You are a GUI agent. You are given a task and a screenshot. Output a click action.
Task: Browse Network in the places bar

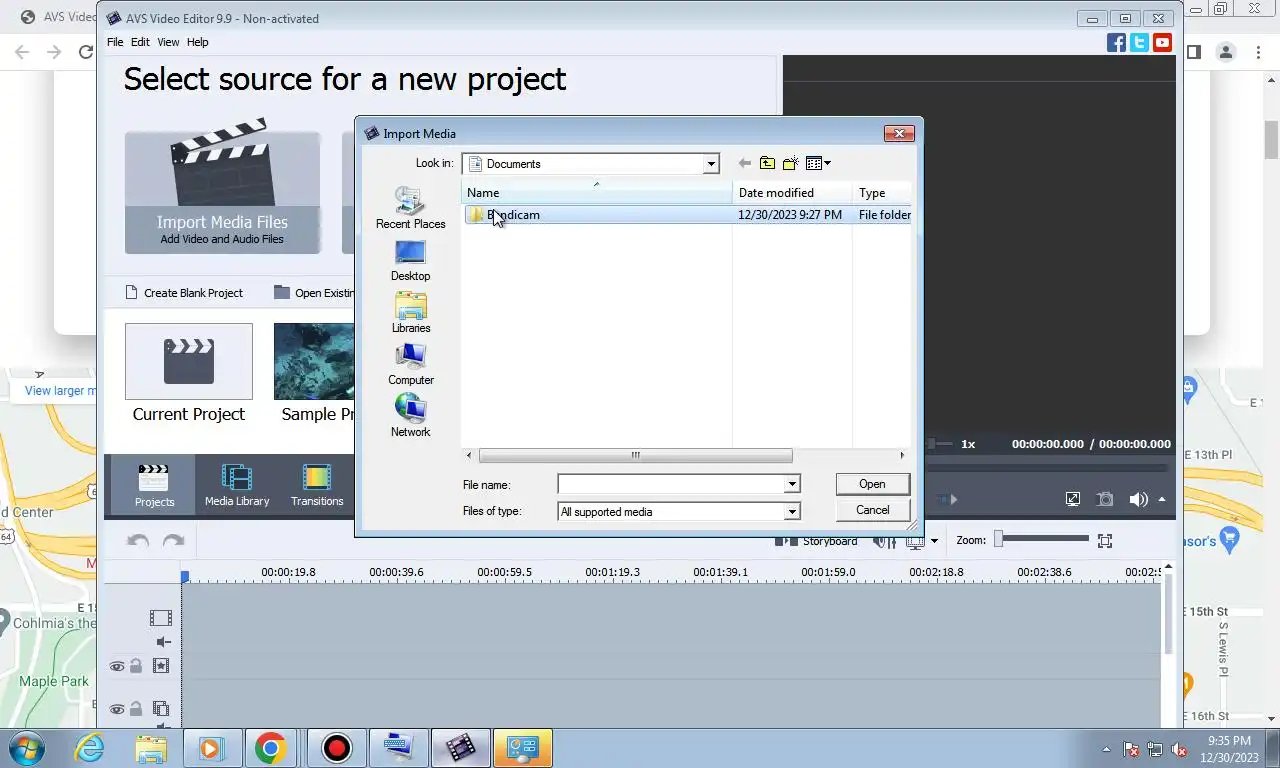(x=410, y=416)
